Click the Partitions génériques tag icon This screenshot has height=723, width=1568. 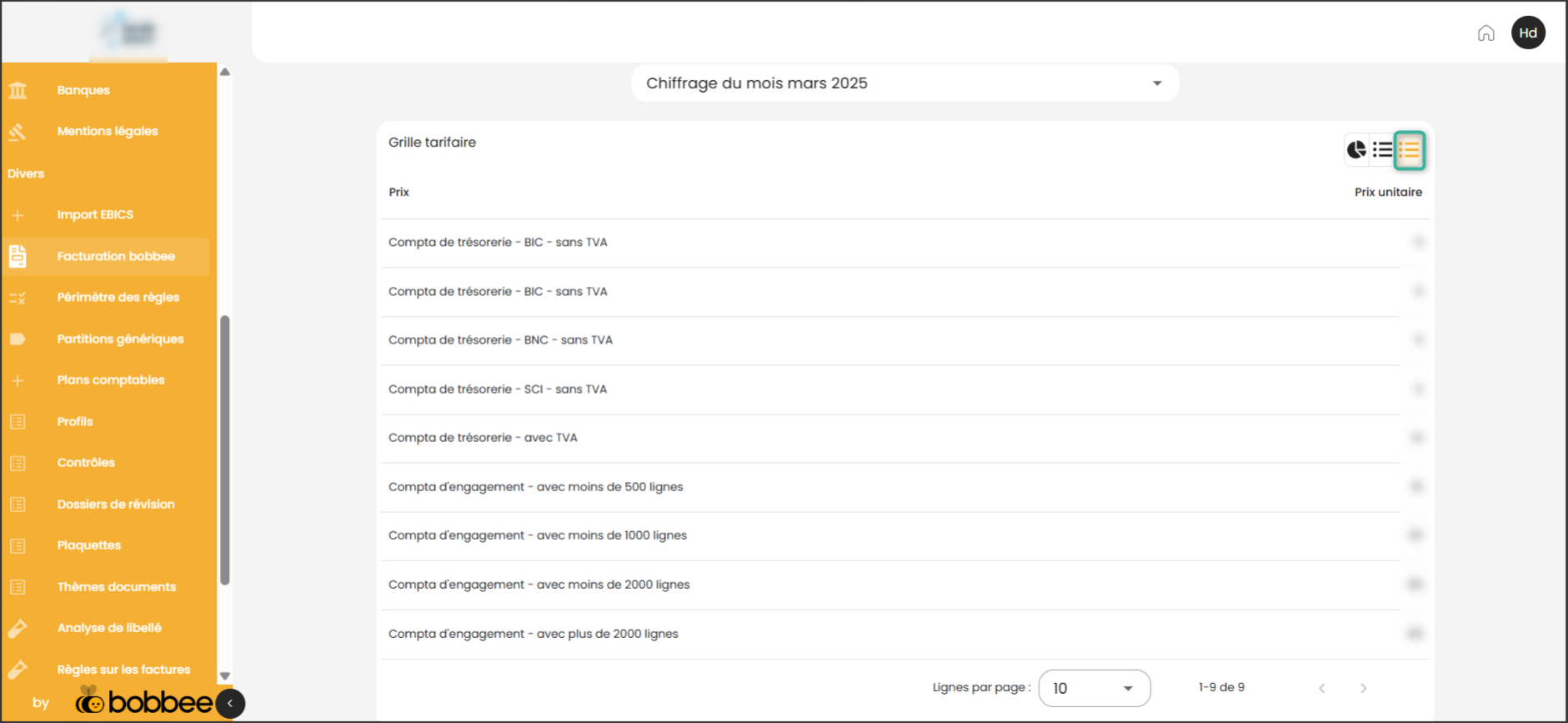click(x=18, y=339)
